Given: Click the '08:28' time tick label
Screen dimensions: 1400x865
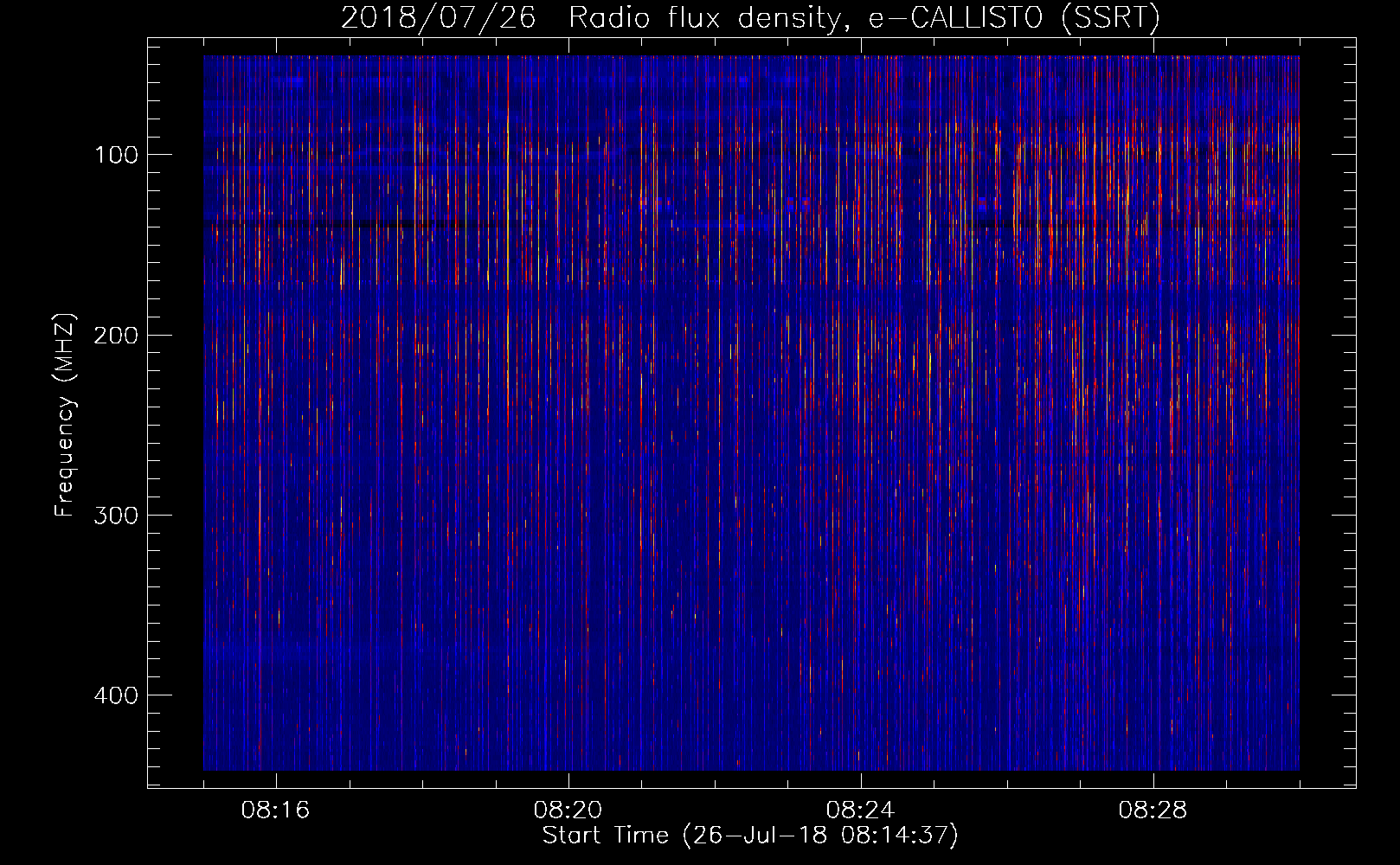Looking at the screenshot, I should tap(1153, 811).
